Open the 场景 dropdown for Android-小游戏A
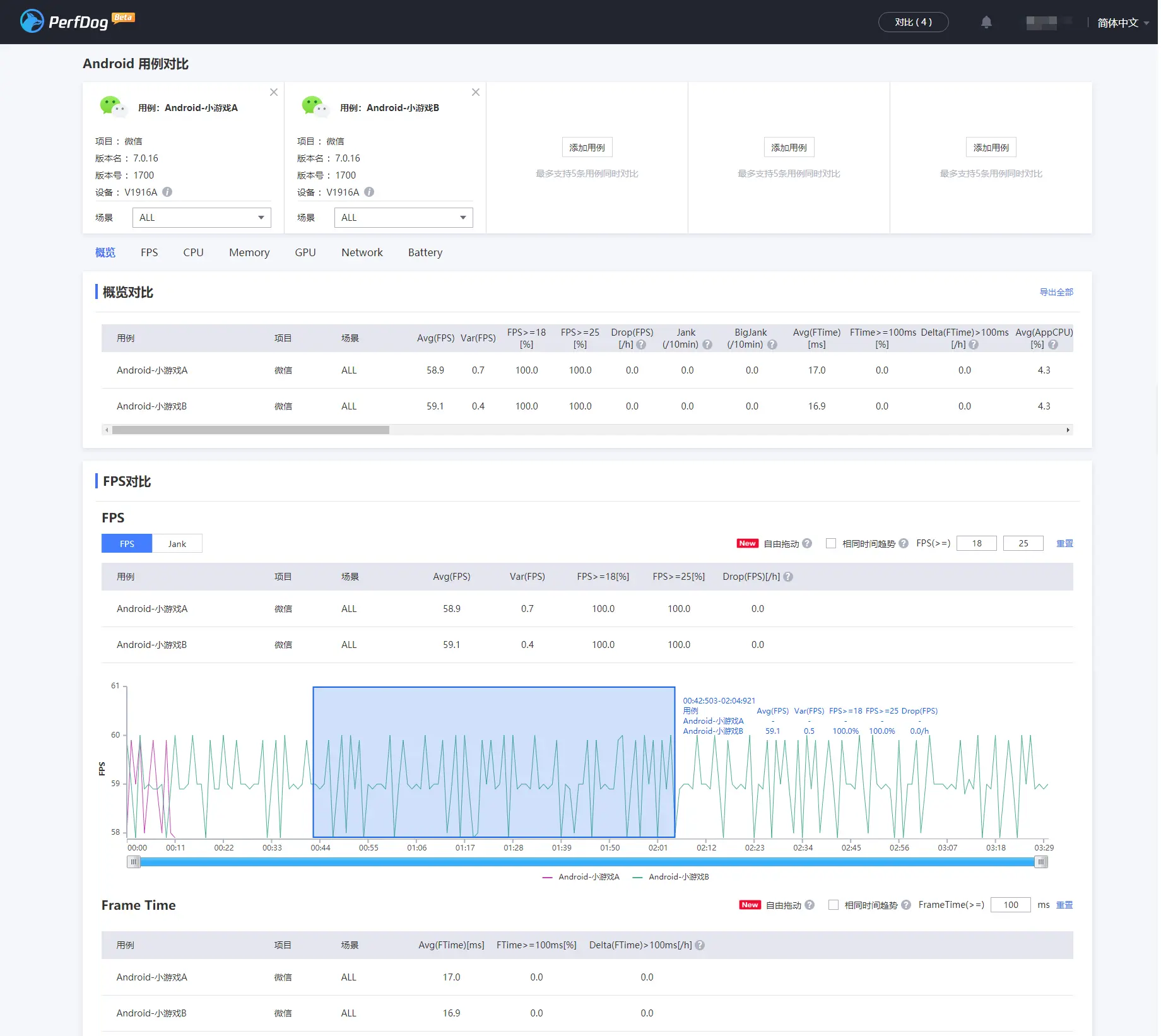 [x=202, y=218]
